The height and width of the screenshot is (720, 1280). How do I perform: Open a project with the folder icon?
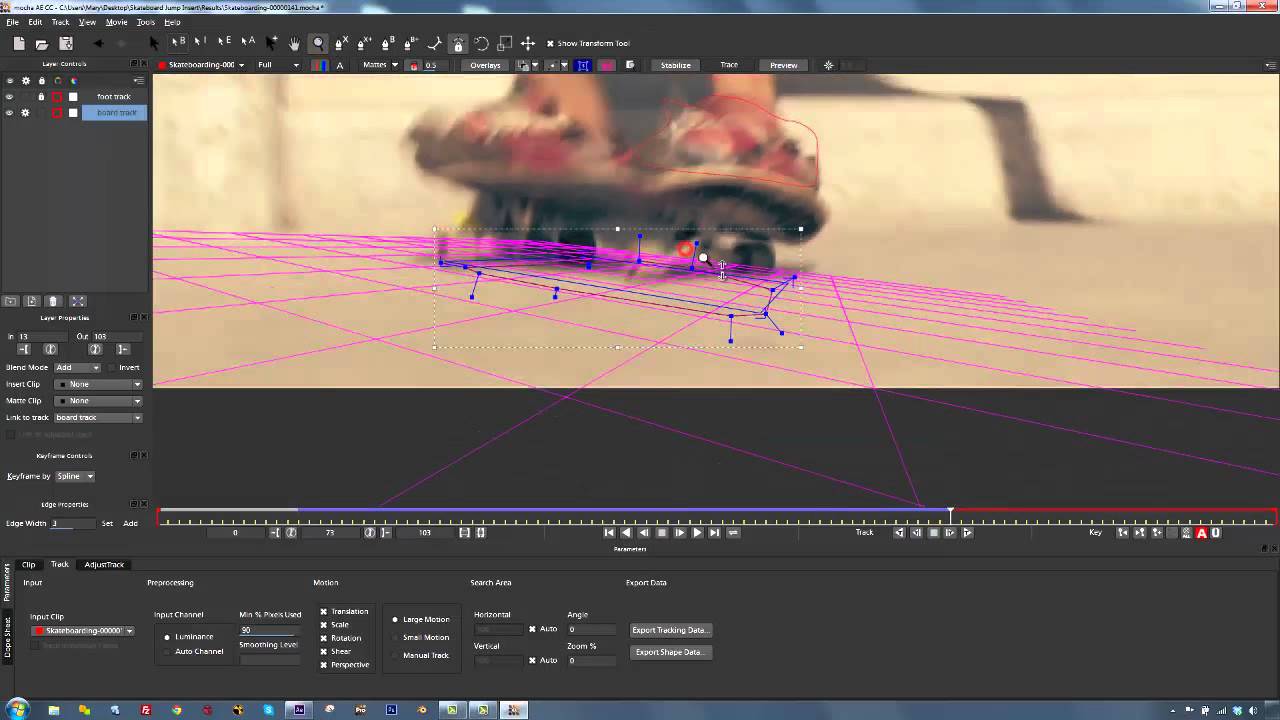point(42,43)
